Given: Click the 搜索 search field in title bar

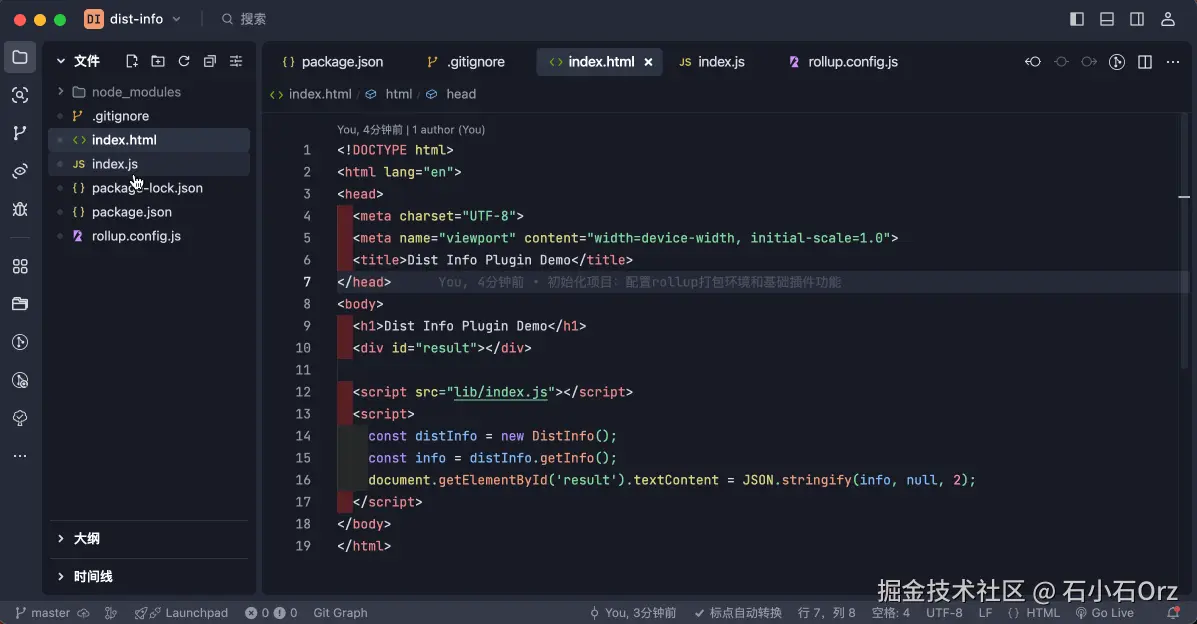Looking at the screenshot, I should [244, 19].
